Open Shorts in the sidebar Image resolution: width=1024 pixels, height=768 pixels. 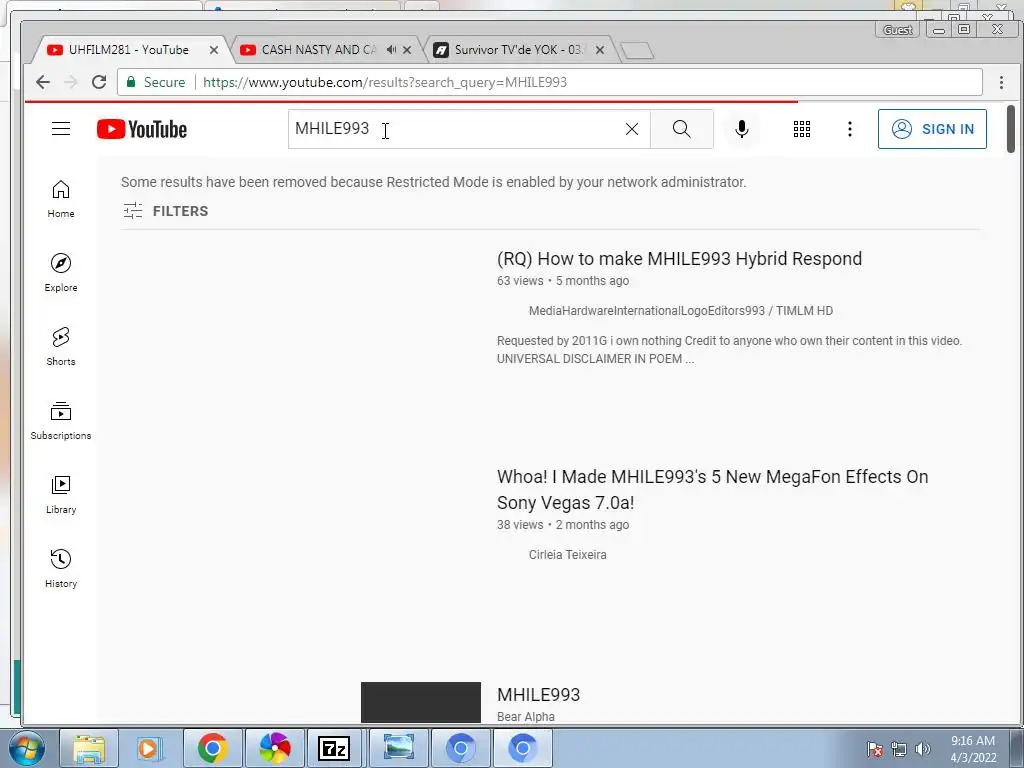point(61,347)
